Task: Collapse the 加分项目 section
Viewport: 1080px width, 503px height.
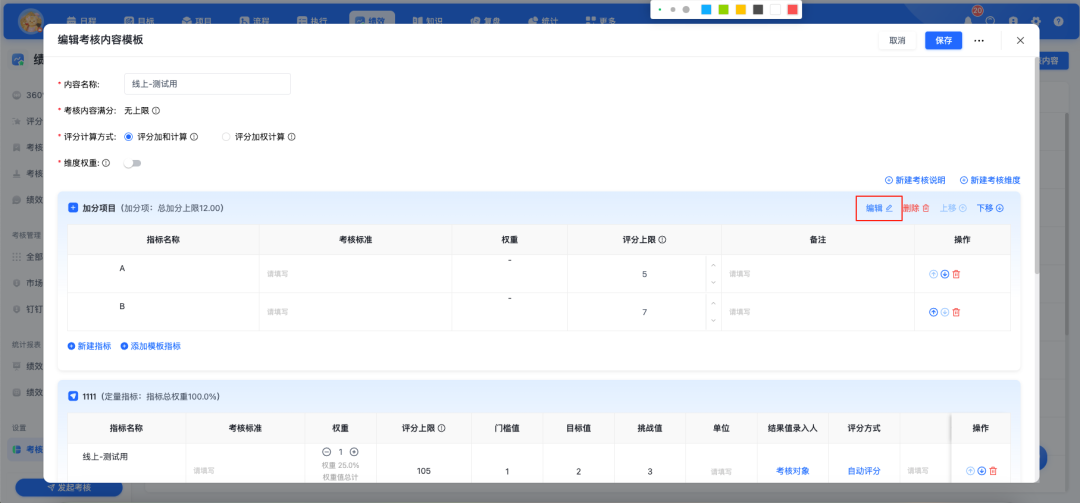Action: coord(73,208)
